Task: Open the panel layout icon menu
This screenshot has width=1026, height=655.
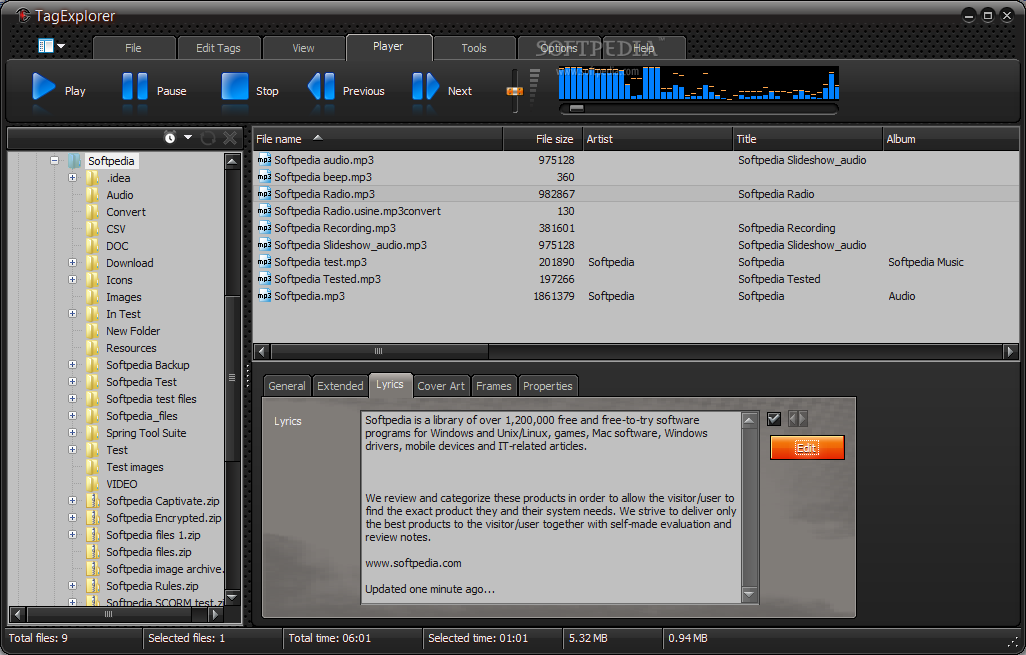Action: [x=46, y=46]
